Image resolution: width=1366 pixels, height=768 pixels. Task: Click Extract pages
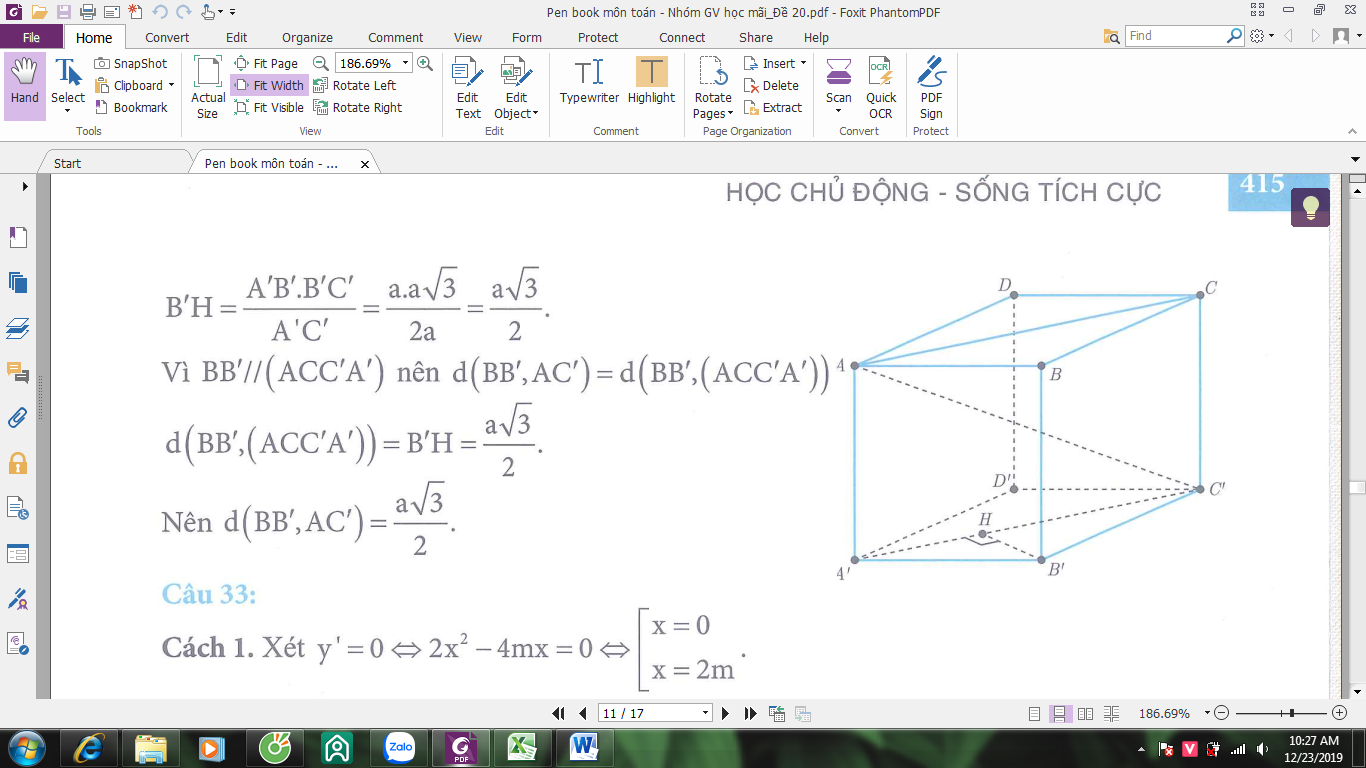[x=773, y=107]
